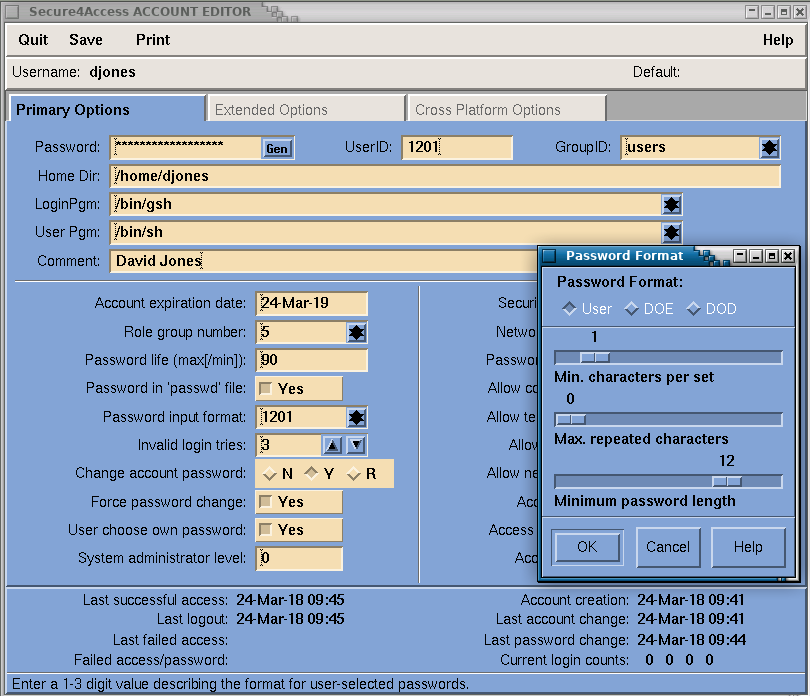Open the LoginPgm /bin/gsh dropdown arrow
Image resolution: width=810 pixels, height=696 pixels.
[x=672, y=205]
